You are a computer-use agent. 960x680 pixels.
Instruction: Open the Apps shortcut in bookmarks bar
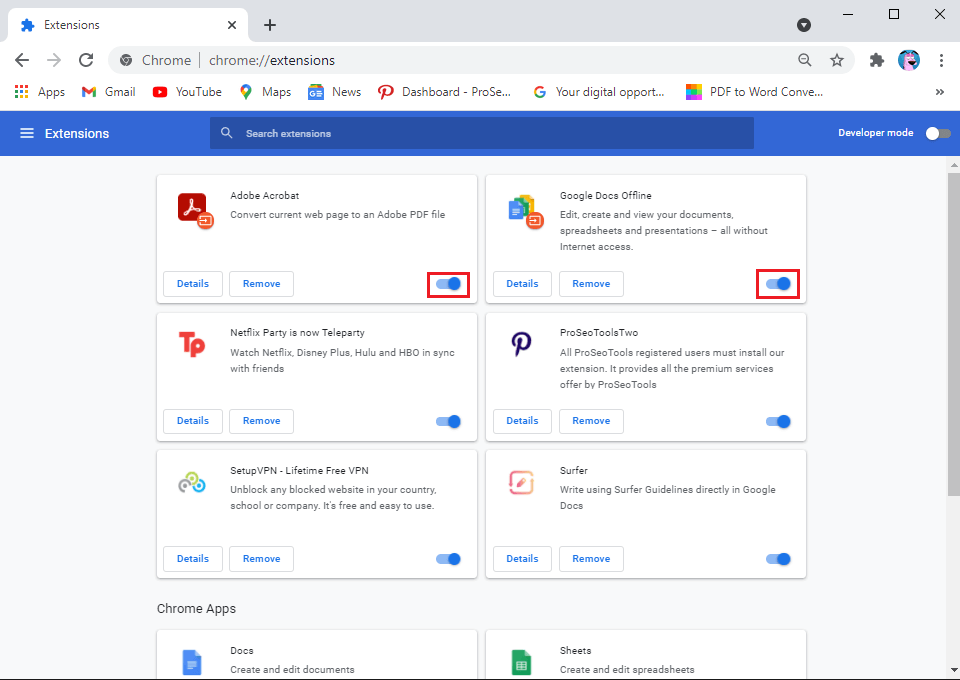coord(40,92)
